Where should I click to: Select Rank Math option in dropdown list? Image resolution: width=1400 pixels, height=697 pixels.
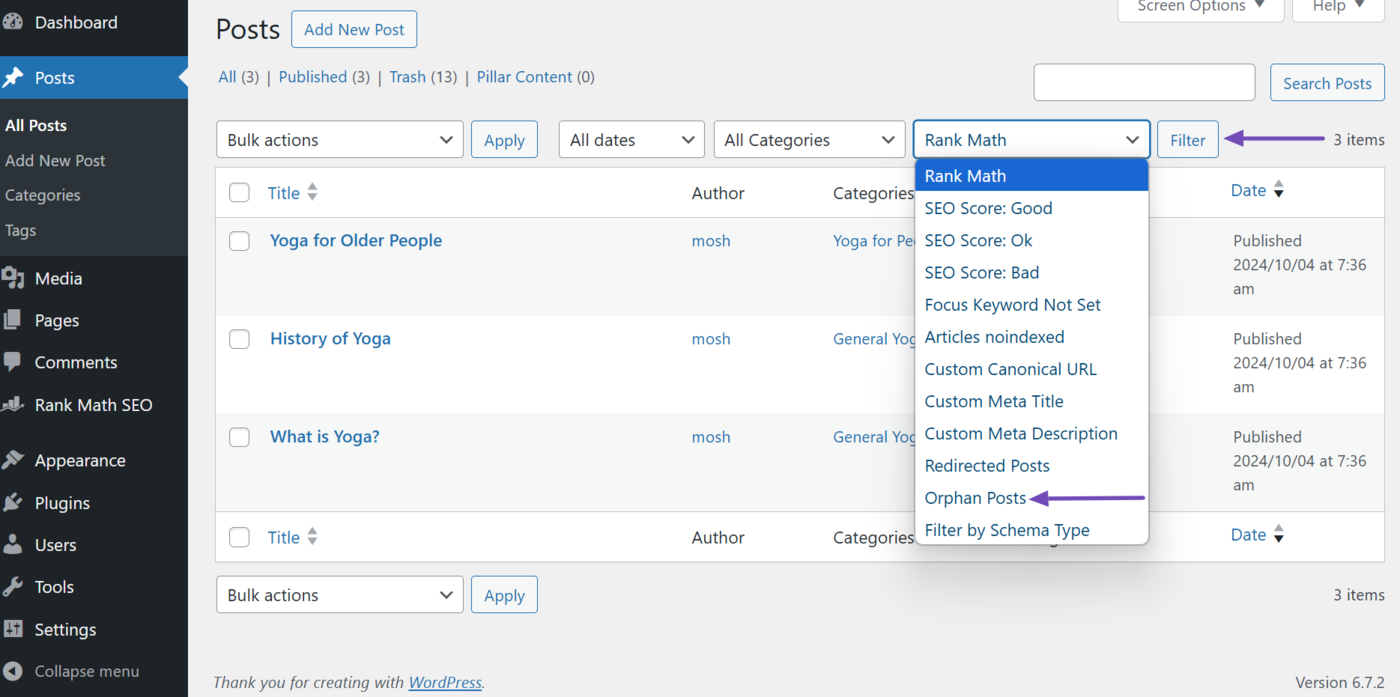tap(1032, 175)
